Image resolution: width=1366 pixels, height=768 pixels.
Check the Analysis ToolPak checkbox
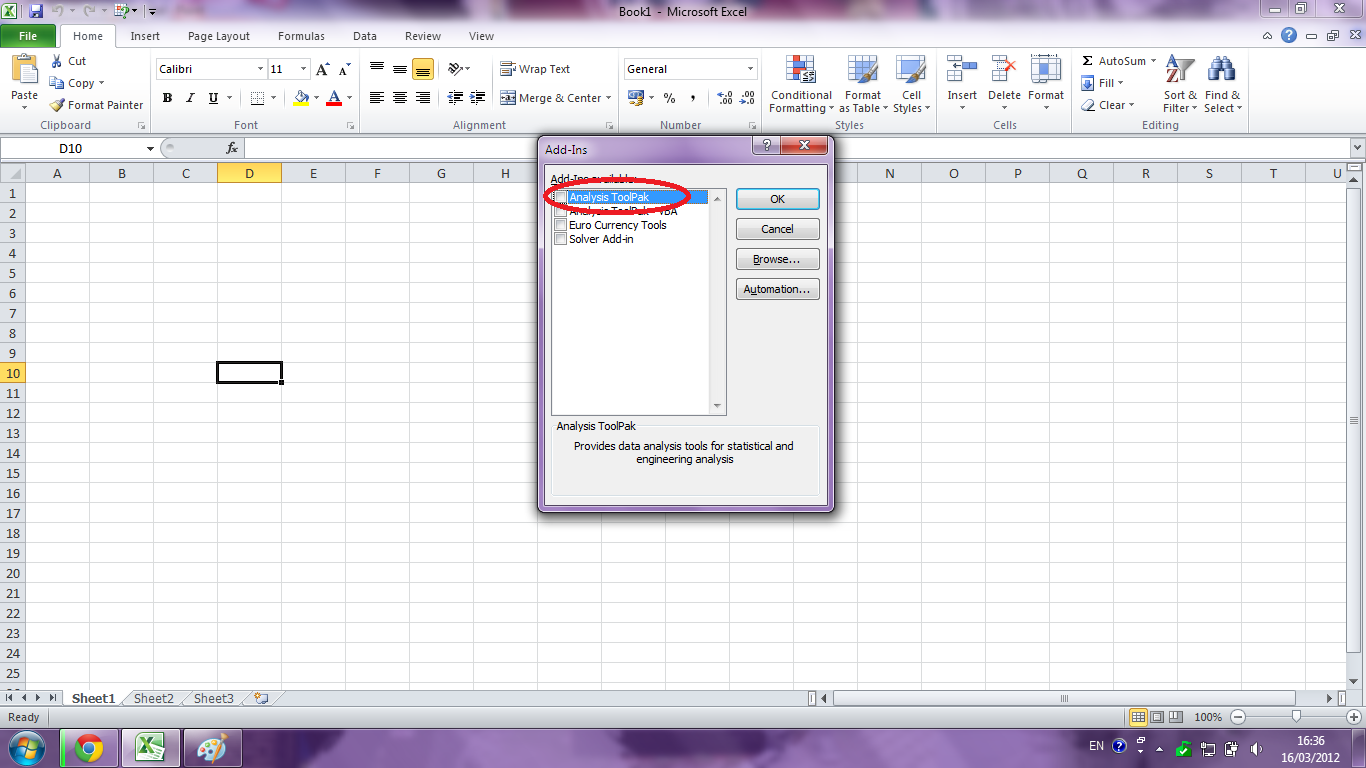tap(561, 197)
